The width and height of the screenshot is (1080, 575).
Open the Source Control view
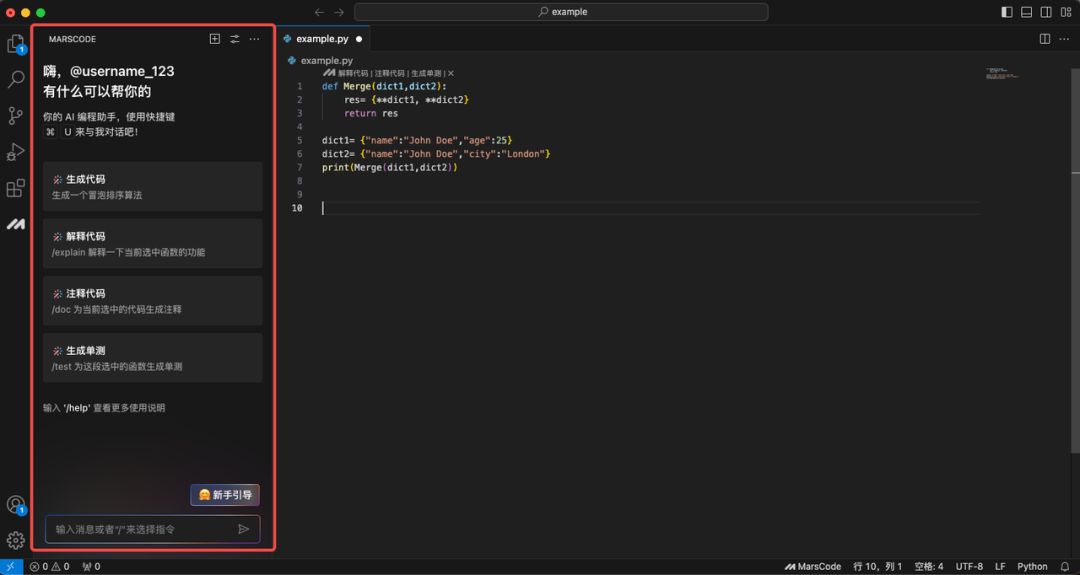(16, 116)
